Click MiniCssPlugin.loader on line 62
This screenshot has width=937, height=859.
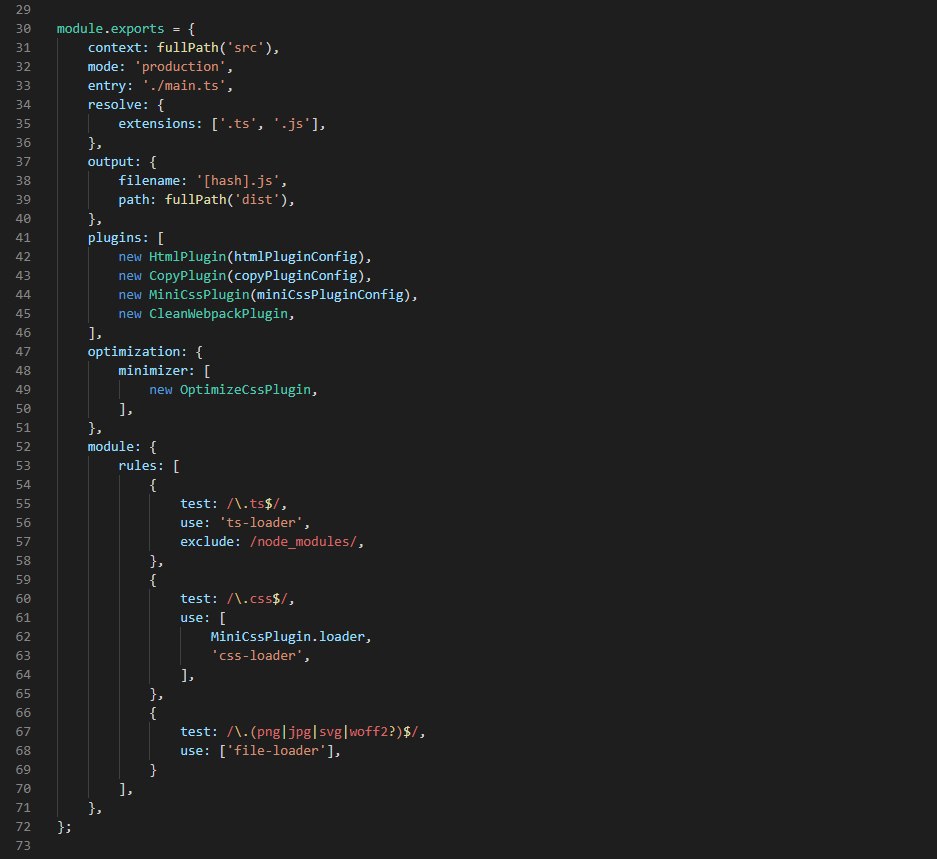pyautogui.click(x=287, y=637)
